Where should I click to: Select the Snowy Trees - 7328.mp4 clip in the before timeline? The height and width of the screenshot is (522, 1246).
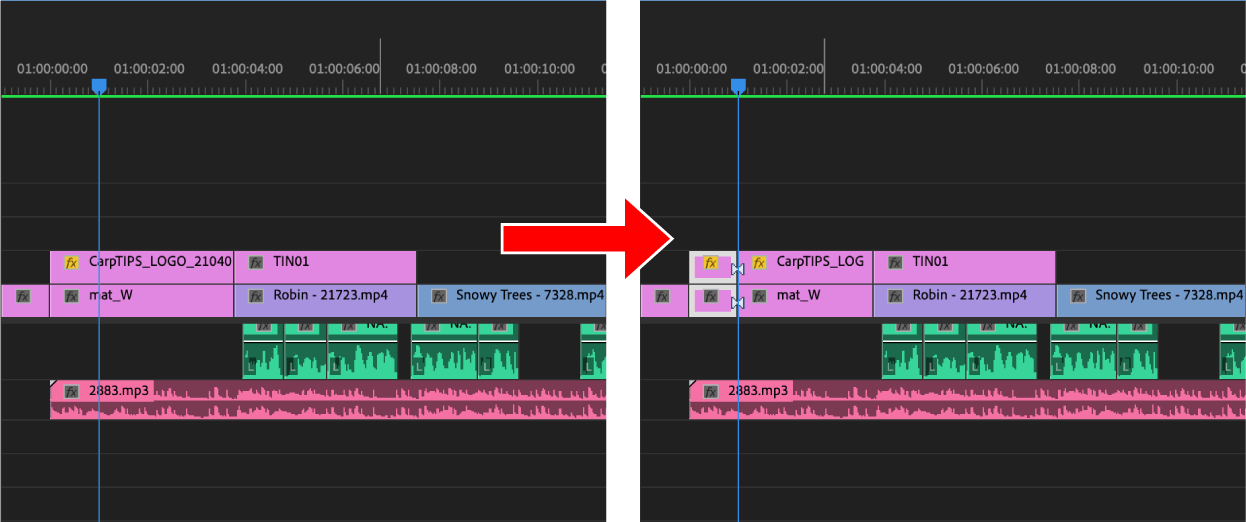(511, 301)
